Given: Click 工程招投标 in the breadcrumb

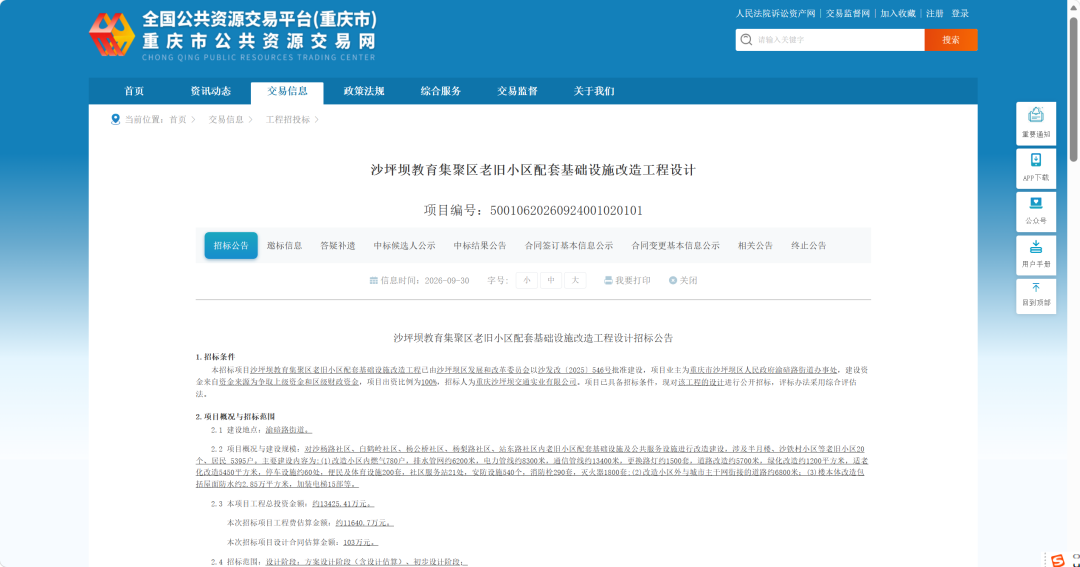Looking at the screenshot, I should point(288,120).
